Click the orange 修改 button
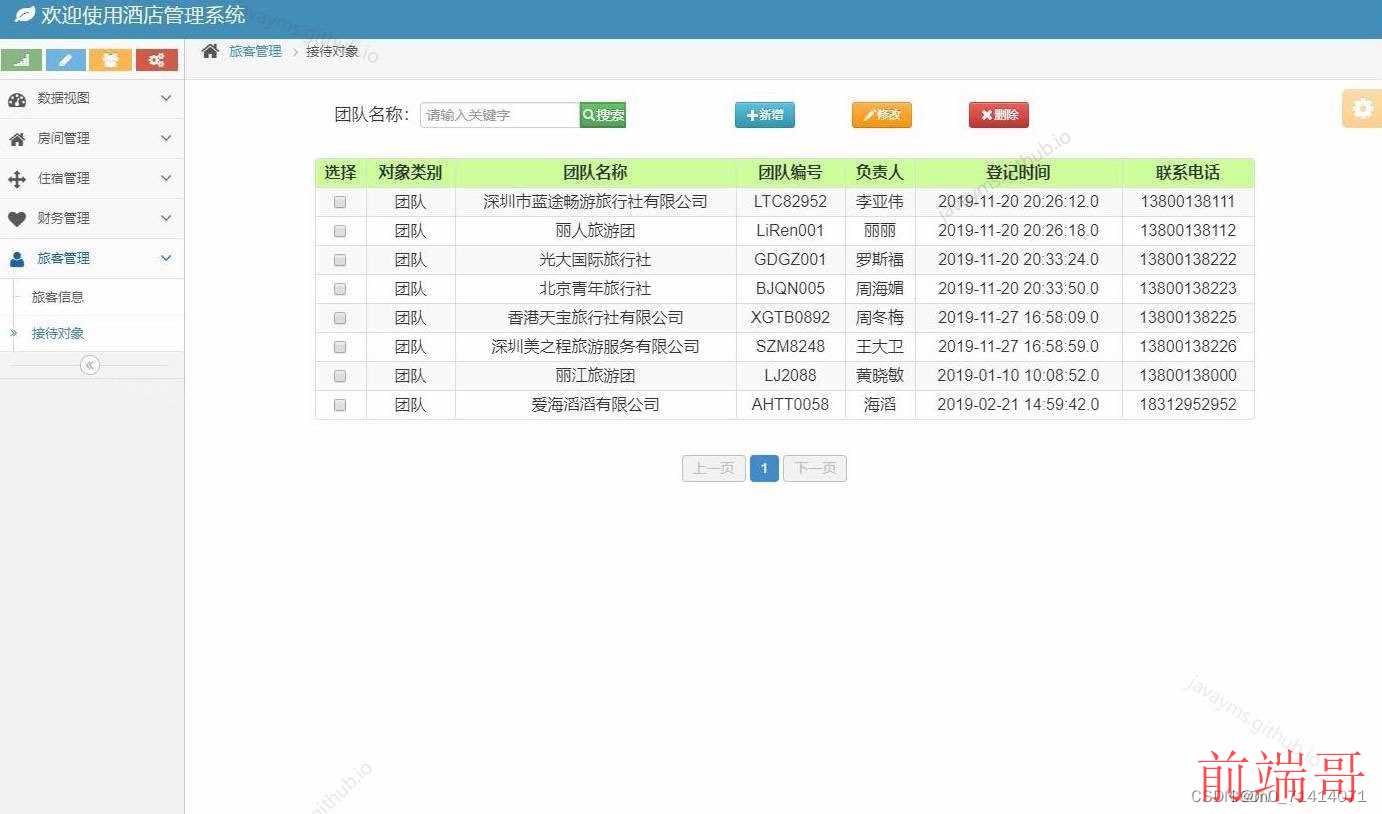This screenshot has height=814, width=1382. point(882,115)
